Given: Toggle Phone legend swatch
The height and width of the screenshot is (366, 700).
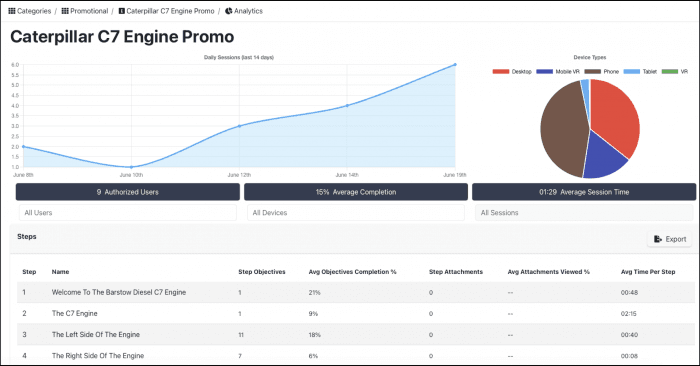Looking at the screenshot, I should click(592, 71).
